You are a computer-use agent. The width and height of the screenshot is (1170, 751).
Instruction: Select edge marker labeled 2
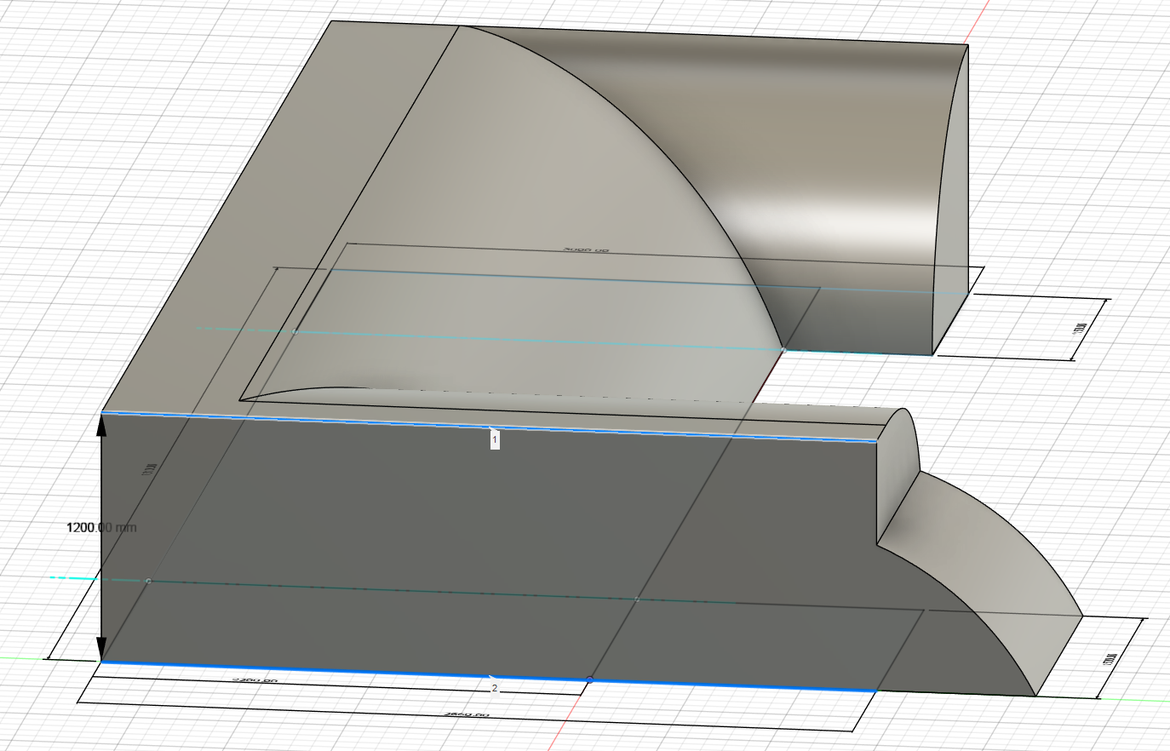coord(494,687)
